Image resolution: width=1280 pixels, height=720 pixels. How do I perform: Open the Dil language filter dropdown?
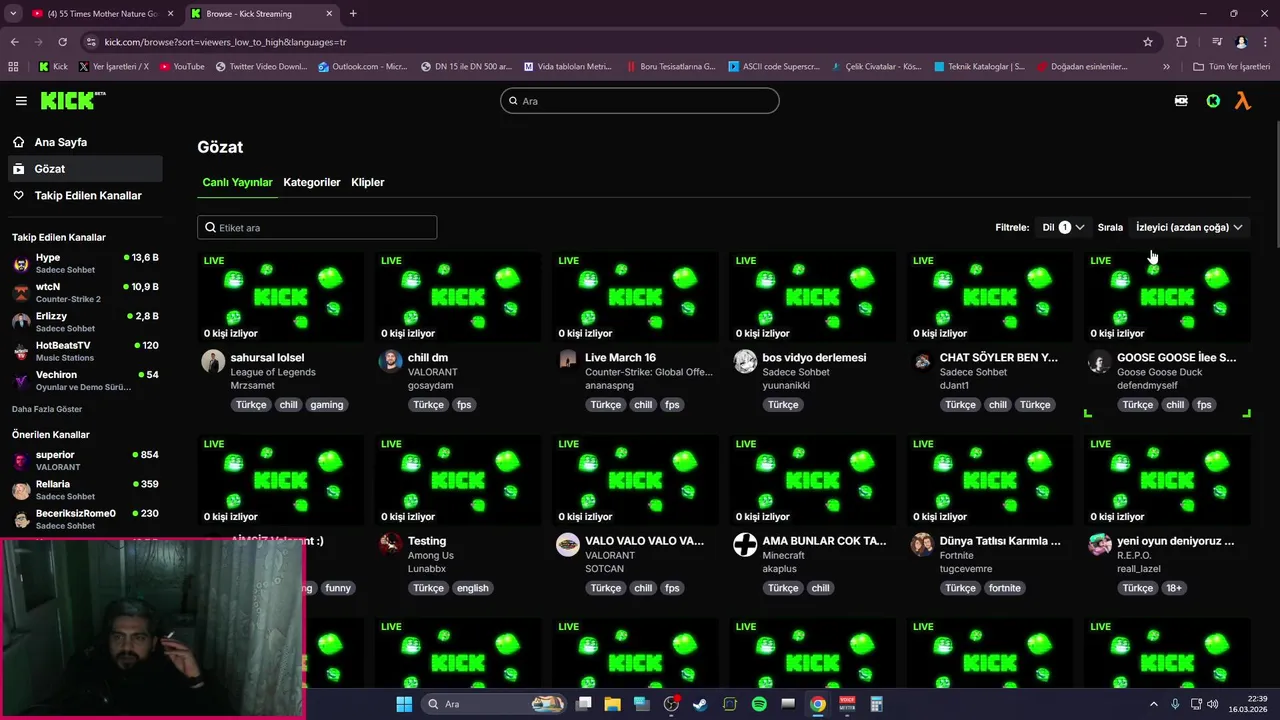pos(1063,227)
